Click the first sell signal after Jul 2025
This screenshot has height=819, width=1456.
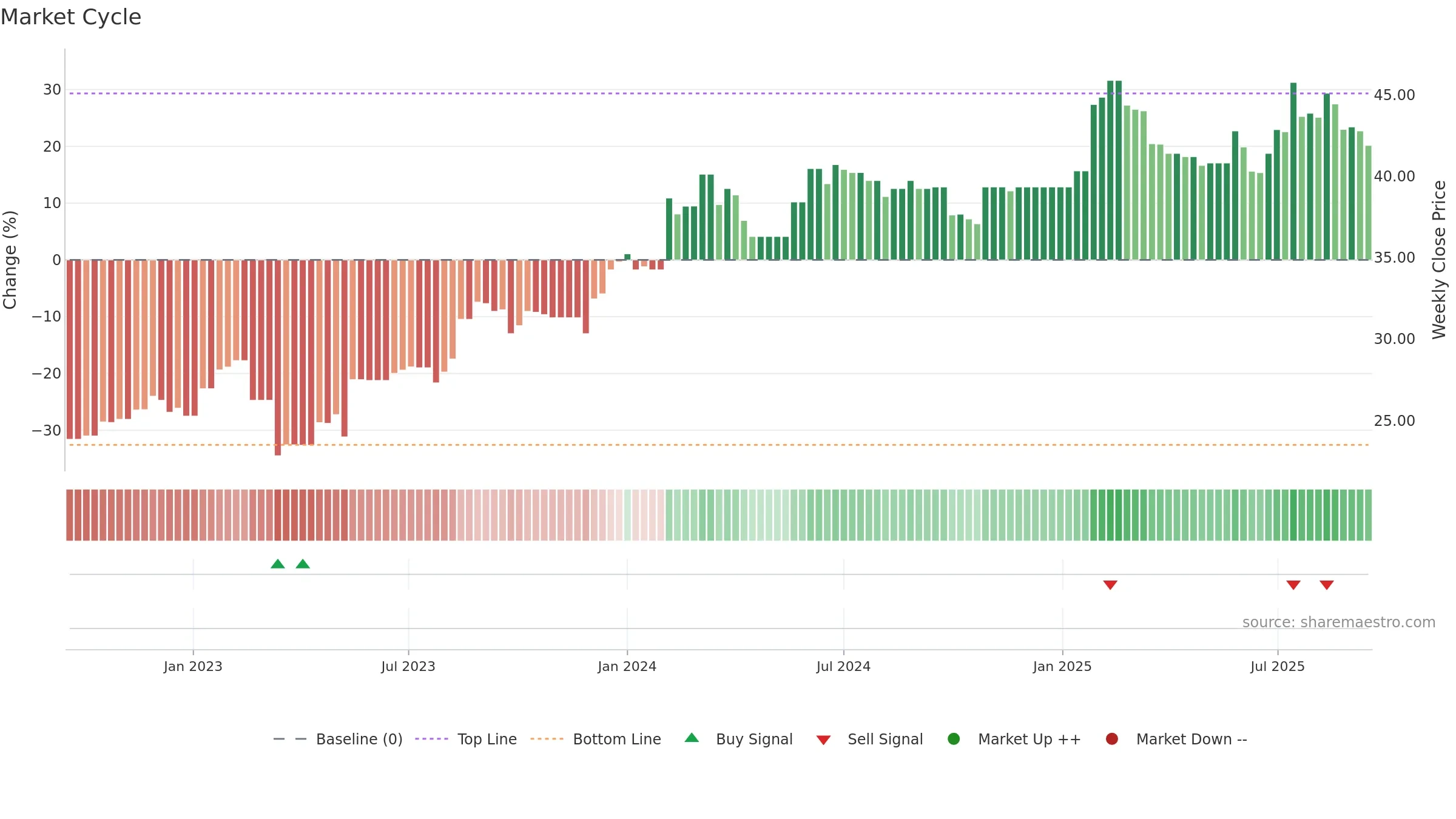click(1293, 585)
